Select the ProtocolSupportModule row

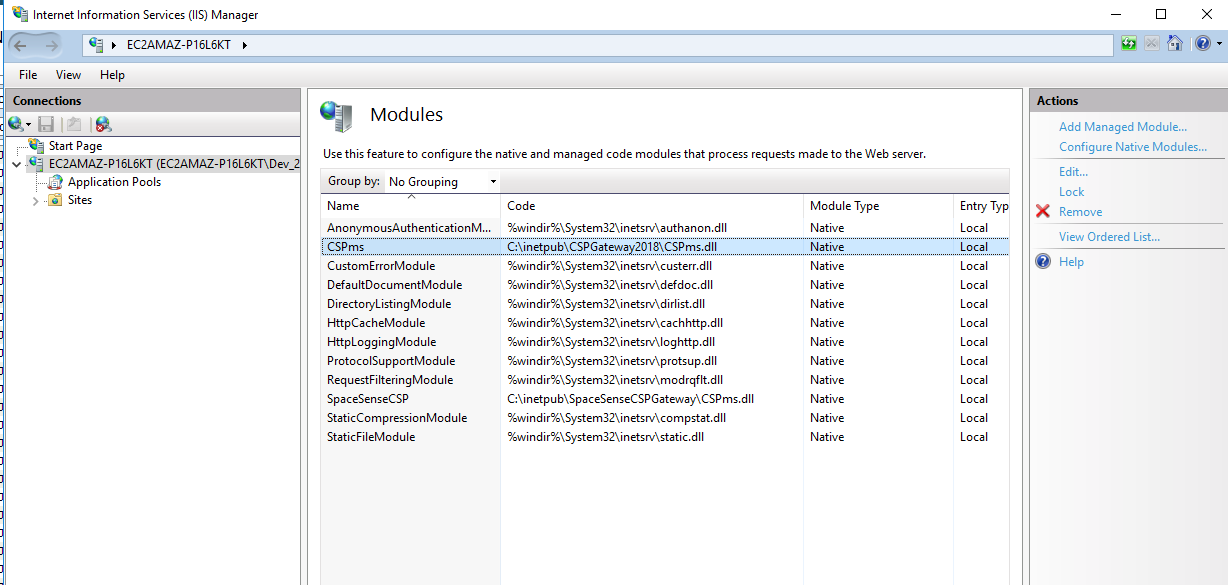pos(665,361)
